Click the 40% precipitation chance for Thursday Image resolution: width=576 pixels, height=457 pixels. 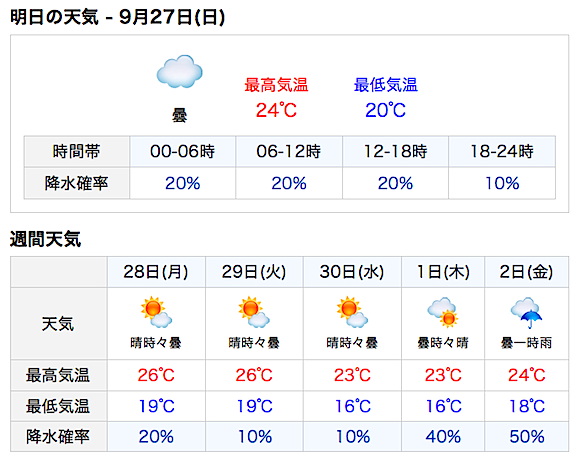click(x=443, y=437)
